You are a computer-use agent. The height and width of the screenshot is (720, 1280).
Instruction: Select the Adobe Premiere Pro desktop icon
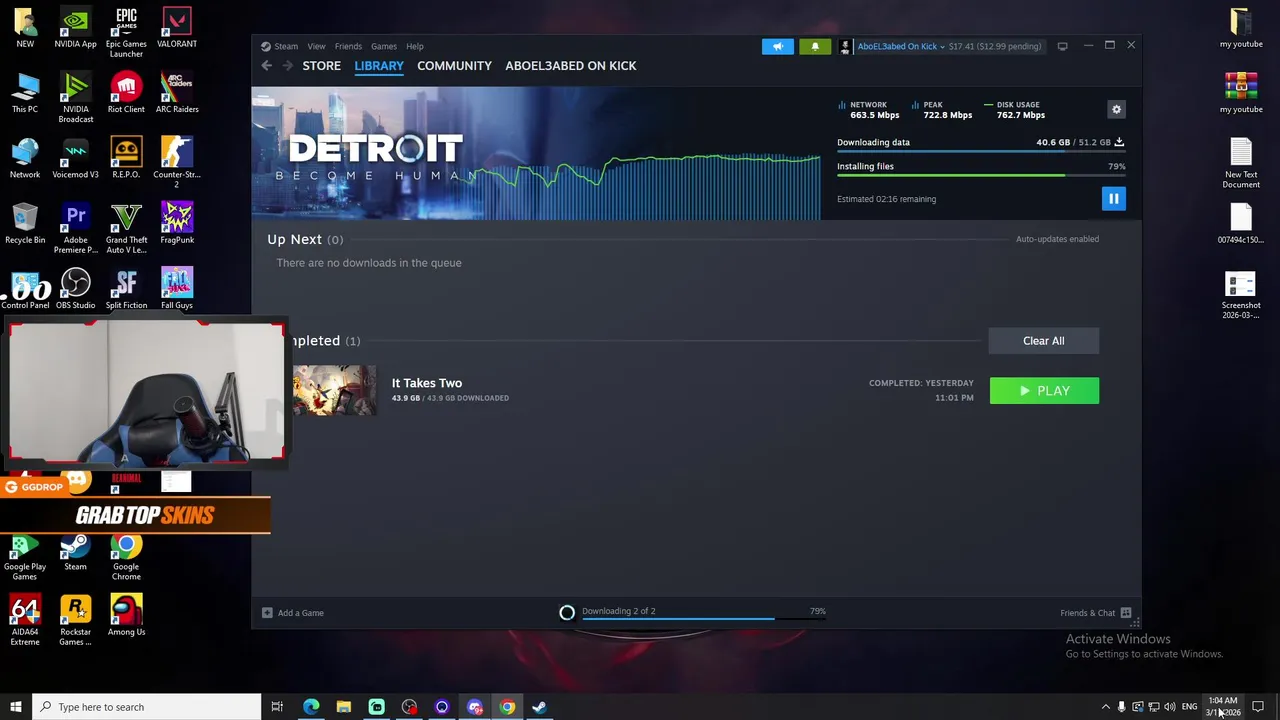[76, 228]
